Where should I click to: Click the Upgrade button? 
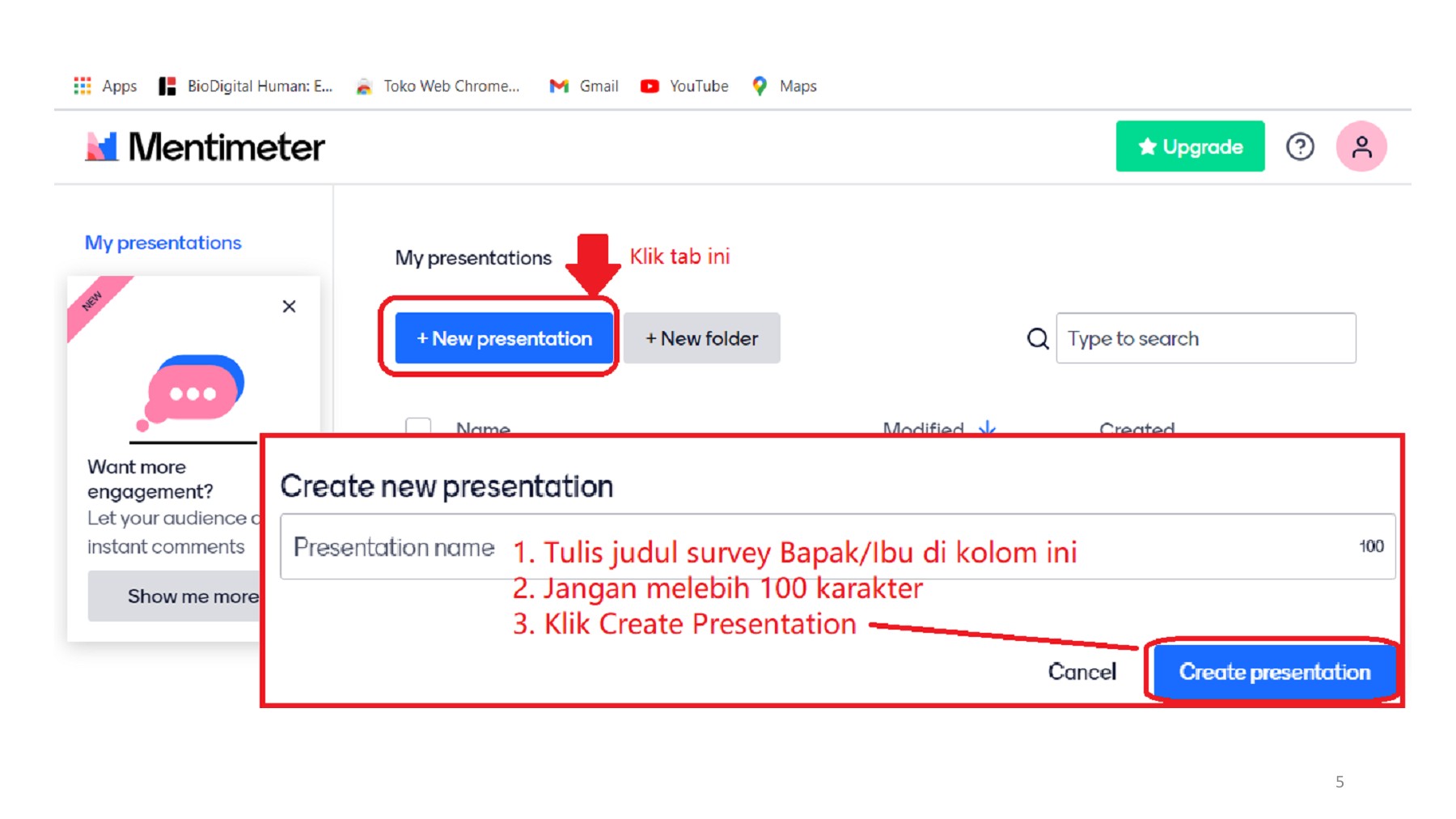(x=1190, y=146)
